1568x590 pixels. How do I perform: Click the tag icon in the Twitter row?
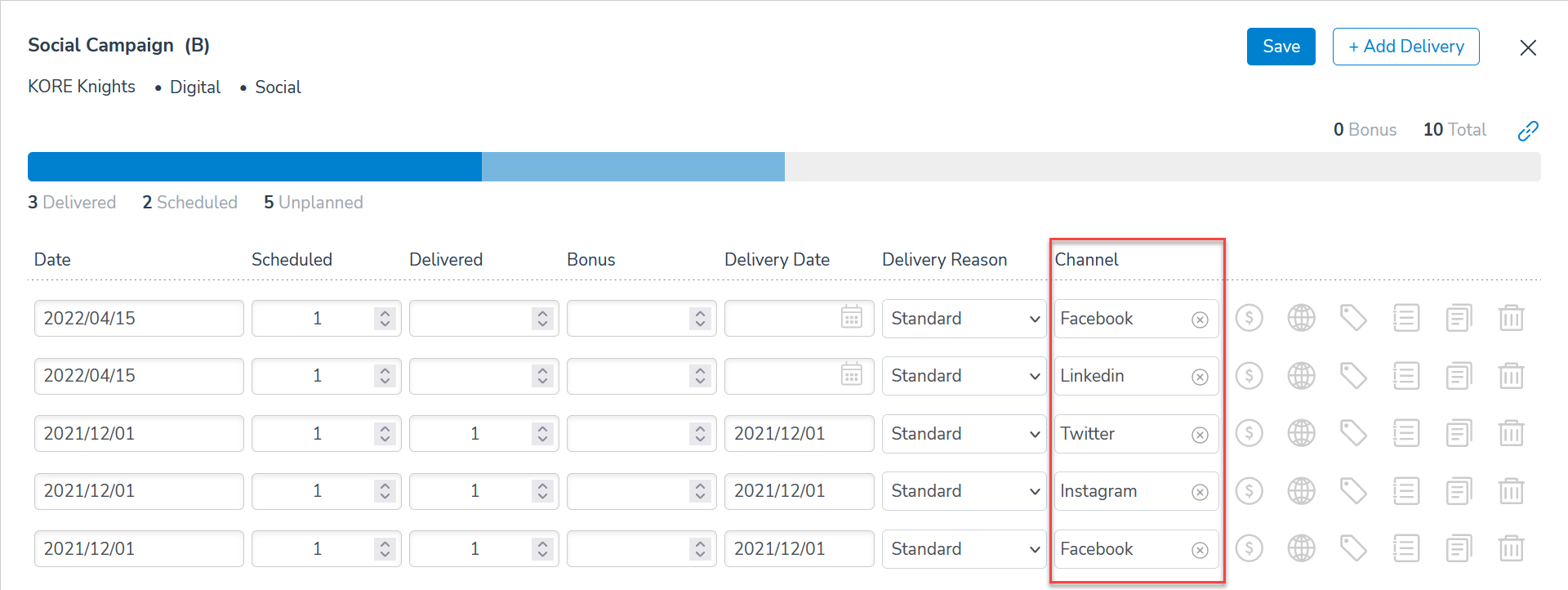tap(1353, 433)
